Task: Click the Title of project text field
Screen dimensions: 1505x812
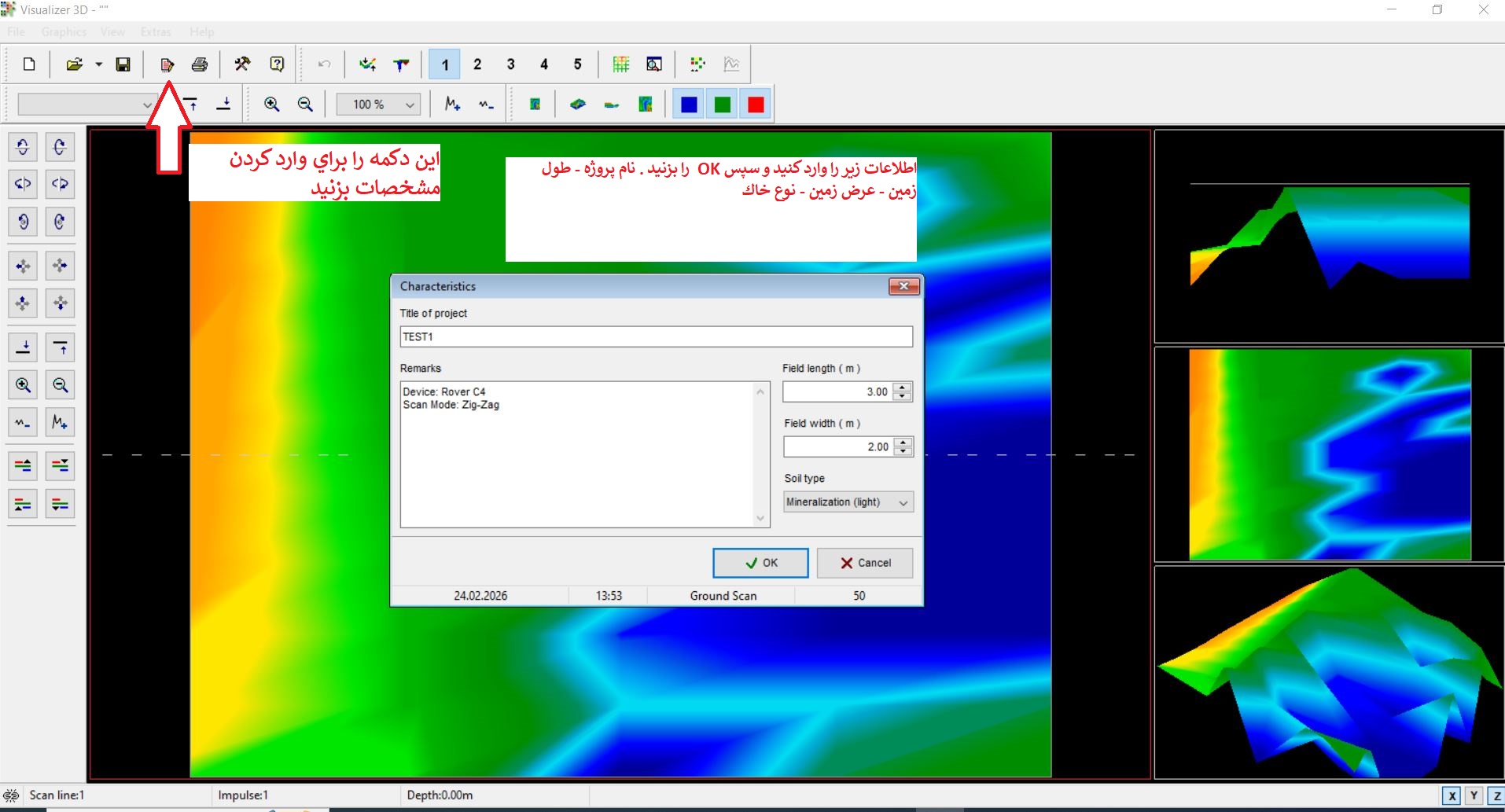Action: click(656, 337)
